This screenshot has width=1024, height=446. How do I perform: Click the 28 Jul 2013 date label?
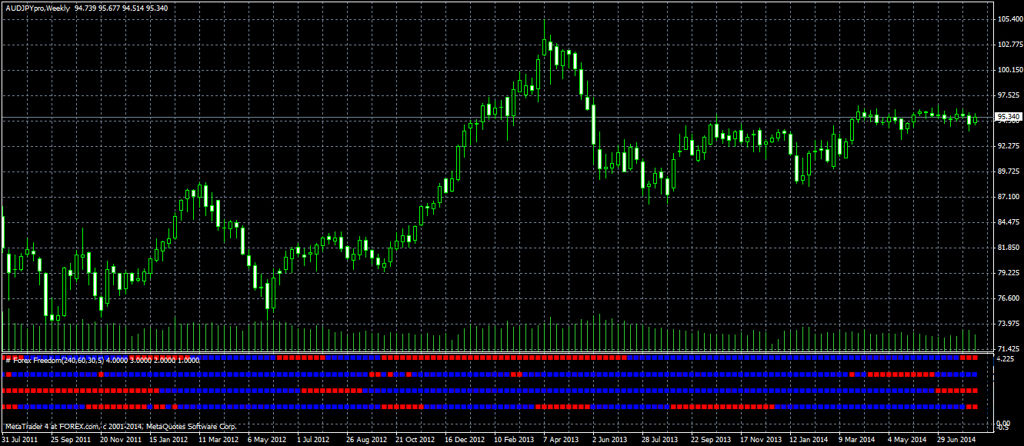(x=662, y=439)
